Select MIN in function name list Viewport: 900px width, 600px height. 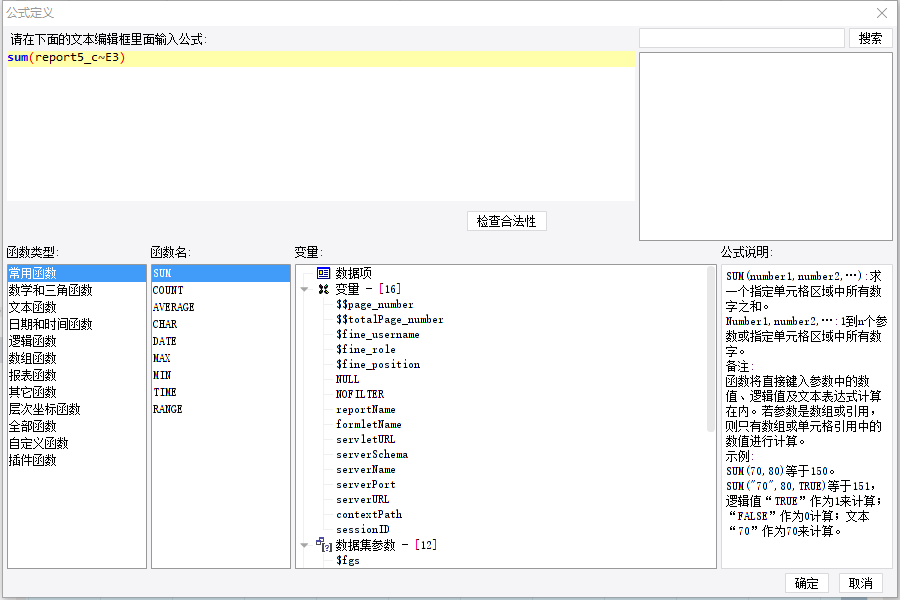click(221, 376)
